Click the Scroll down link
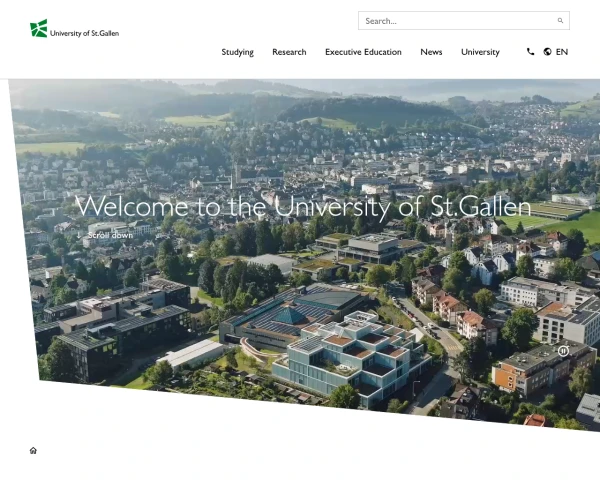The image size is (600, 480). pyautogui.click(x=110, y=235)
